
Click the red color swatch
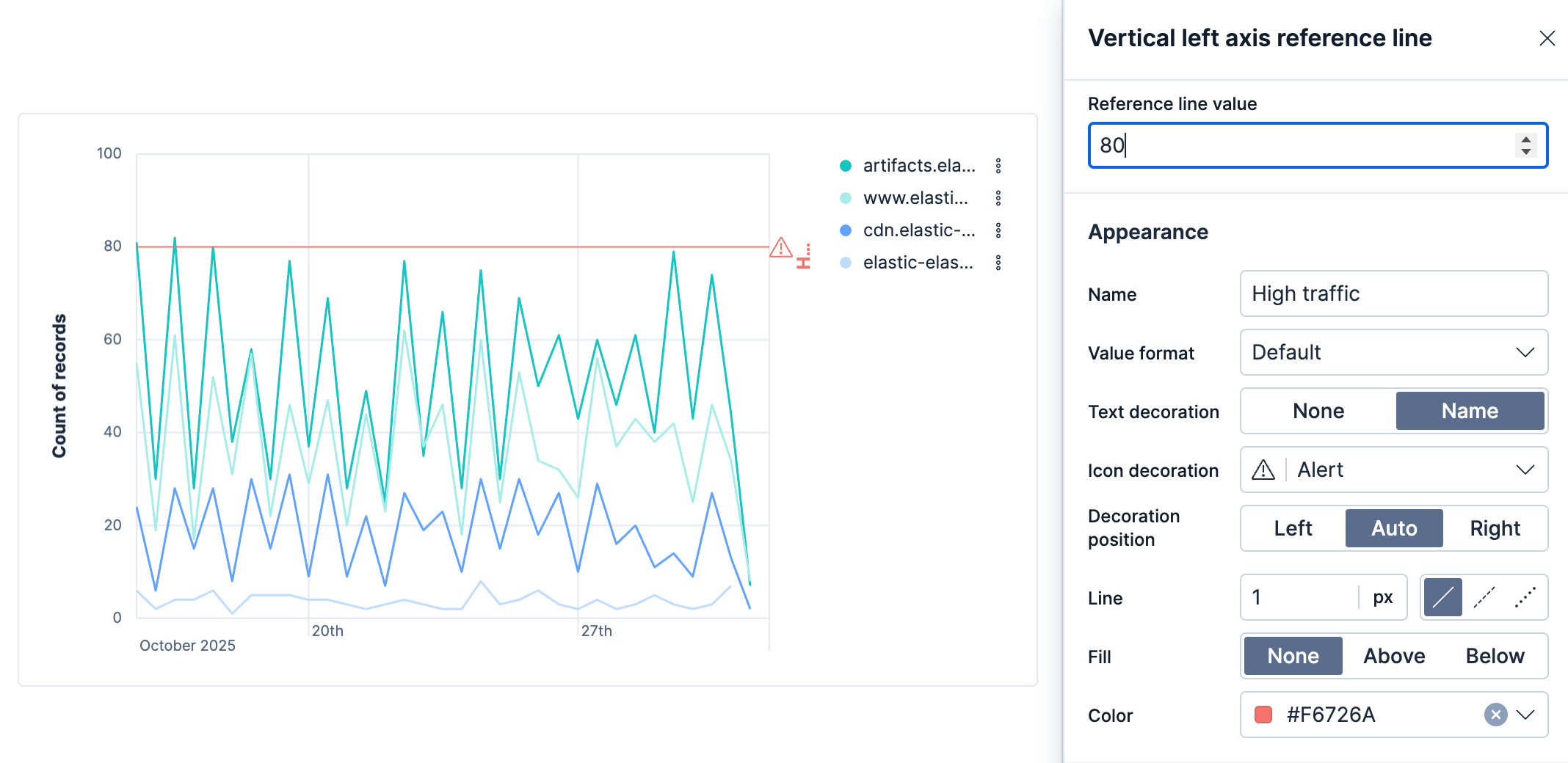[x=1263, y=715]
